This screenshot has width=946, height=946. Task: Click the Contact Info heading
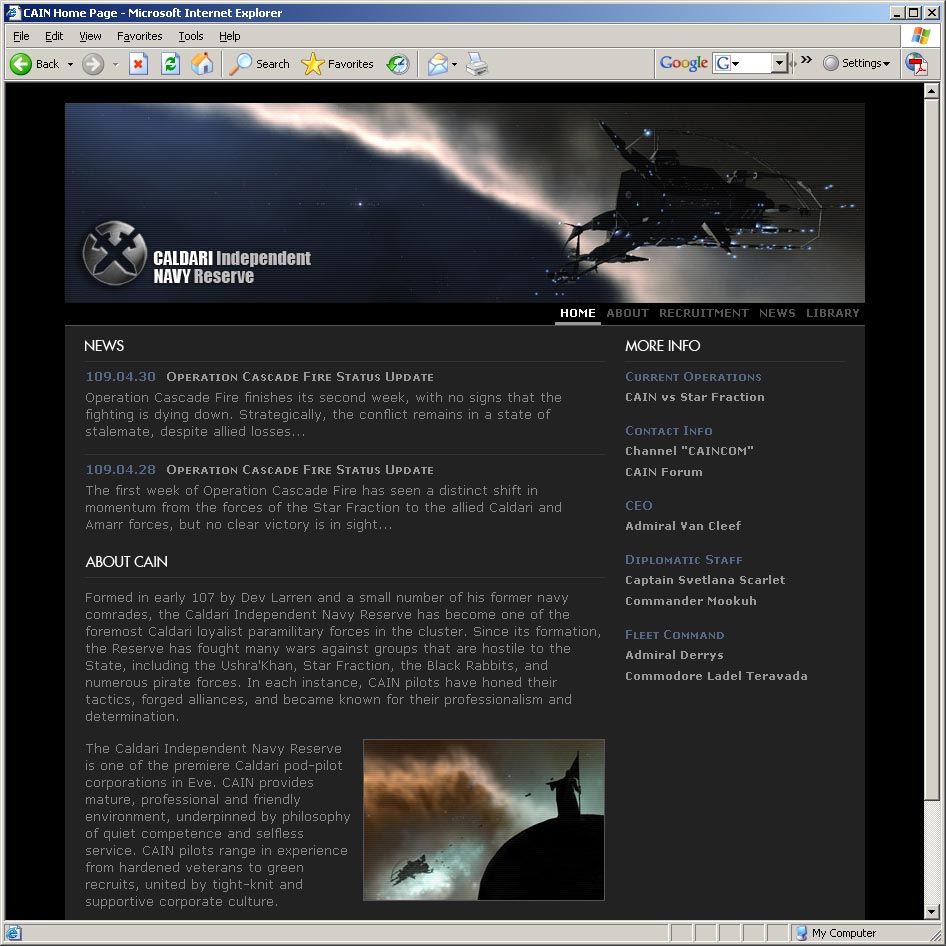668,431
